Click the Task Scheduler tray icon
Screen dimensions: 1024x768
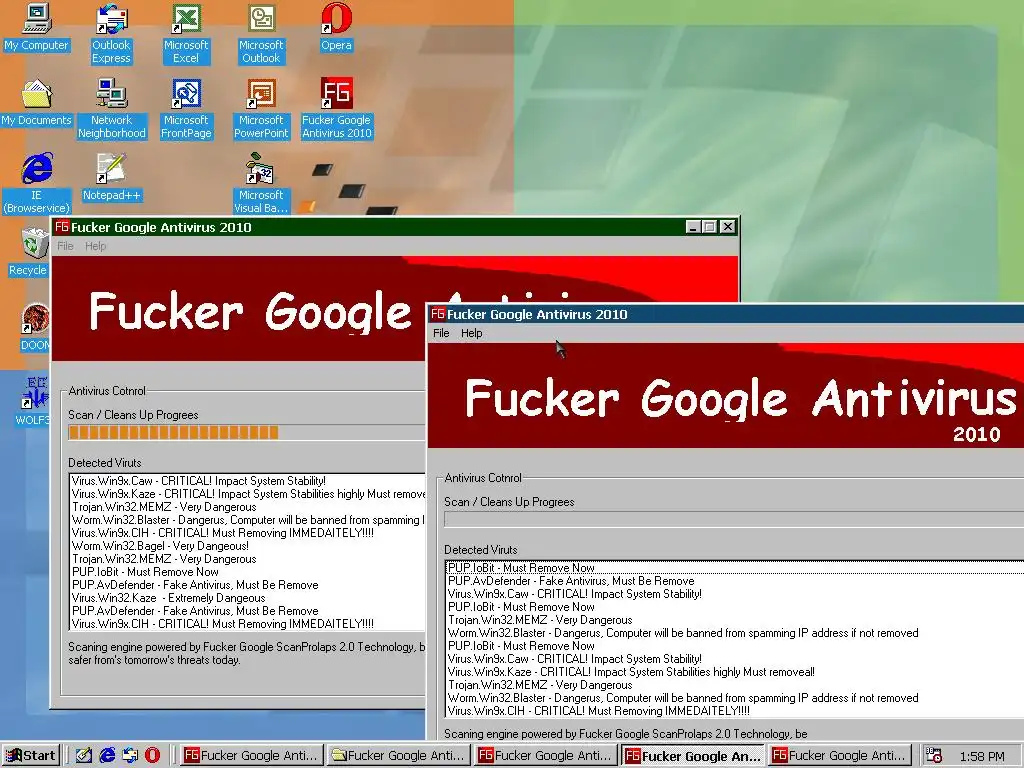(934, 755)
